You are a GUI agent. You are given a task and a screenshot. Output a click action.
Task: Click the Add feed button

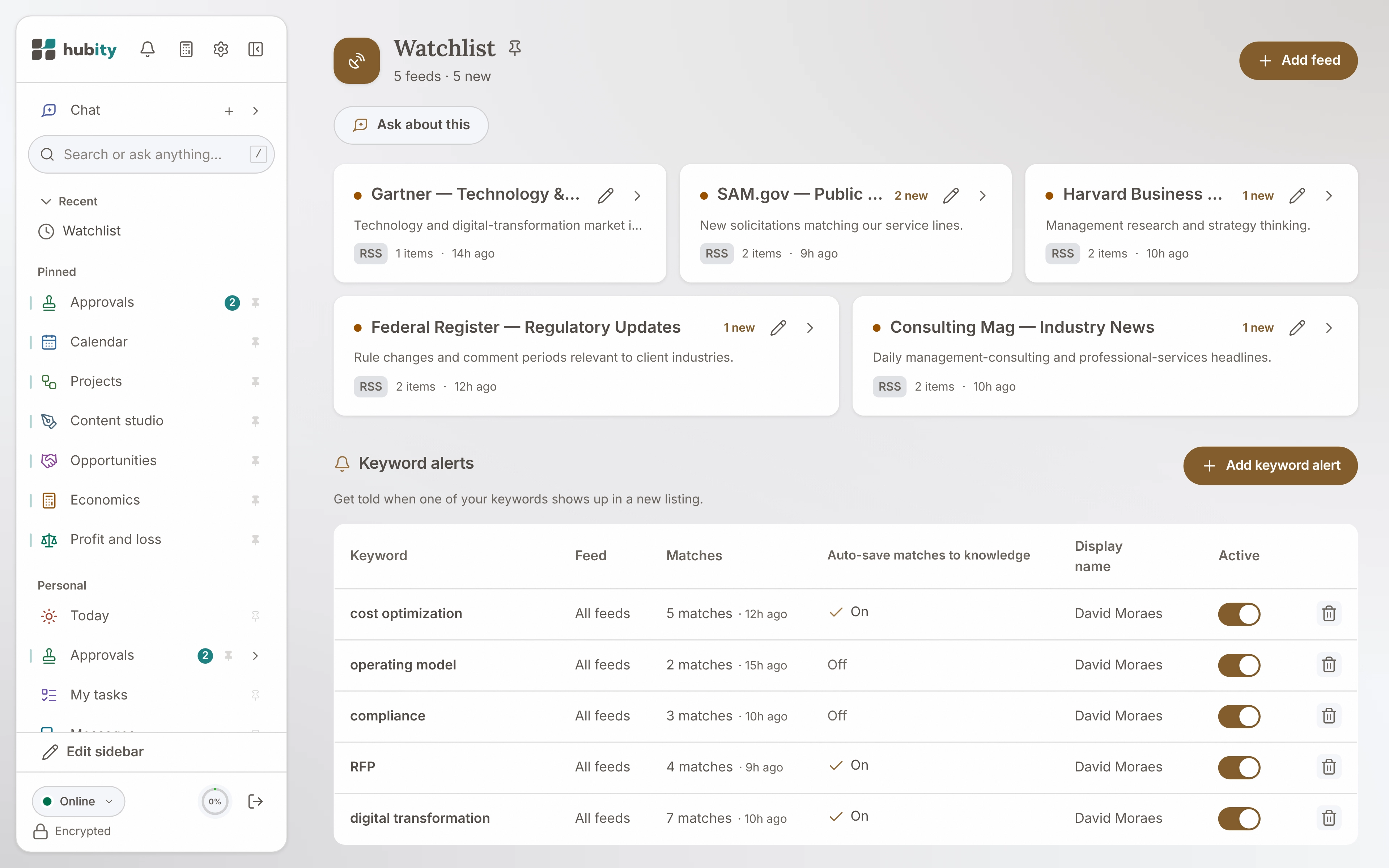pos(1298,60)
